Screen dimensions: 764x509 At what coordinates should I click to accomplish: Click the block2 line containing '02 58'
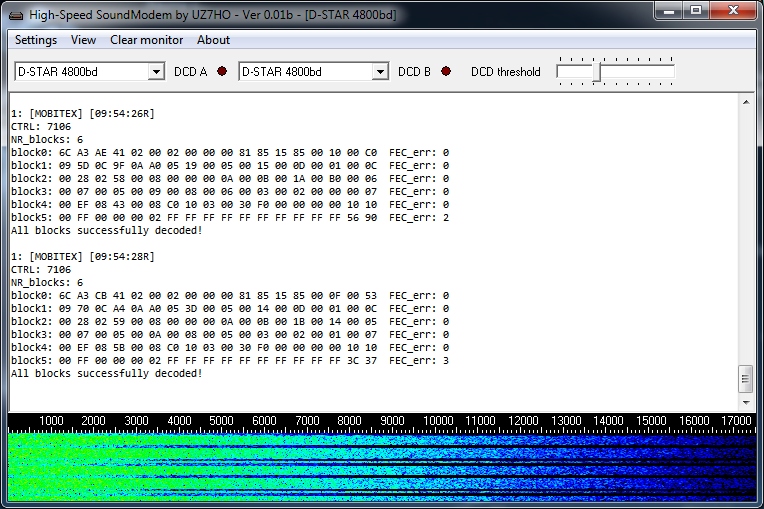point(230,179)
